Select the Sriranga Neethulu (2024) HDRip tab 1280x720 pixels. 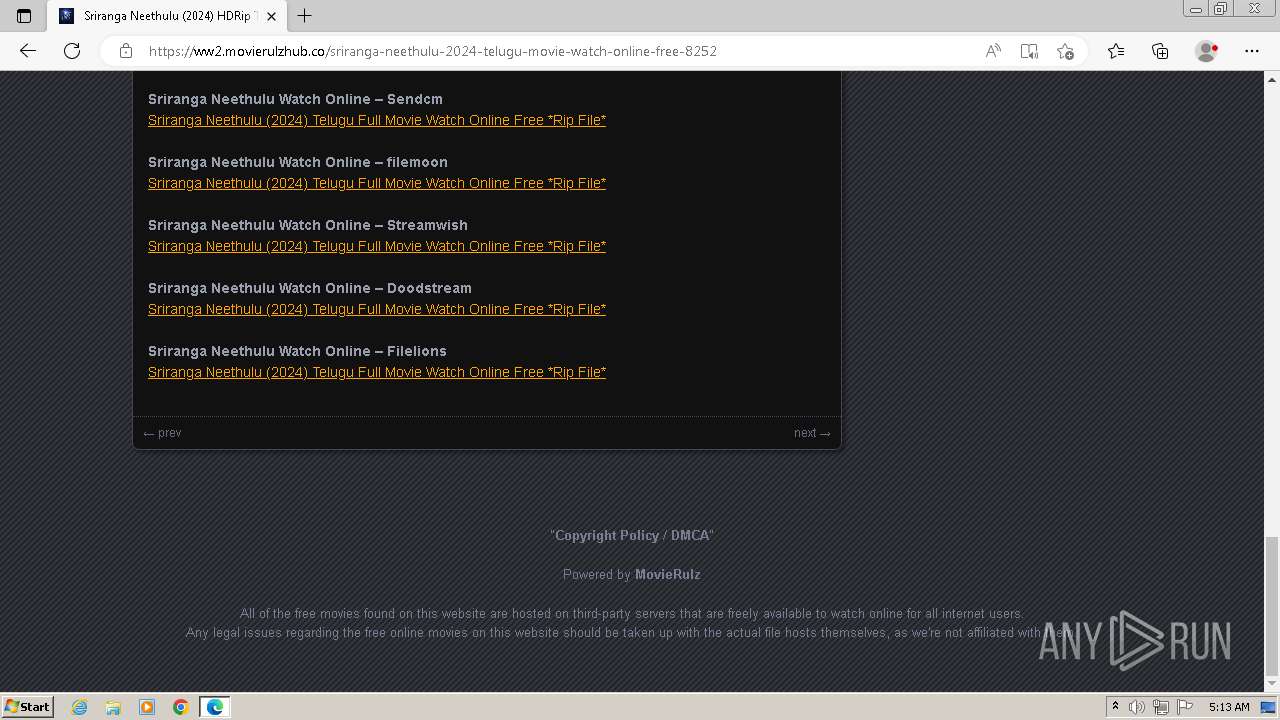coord(167,16)
